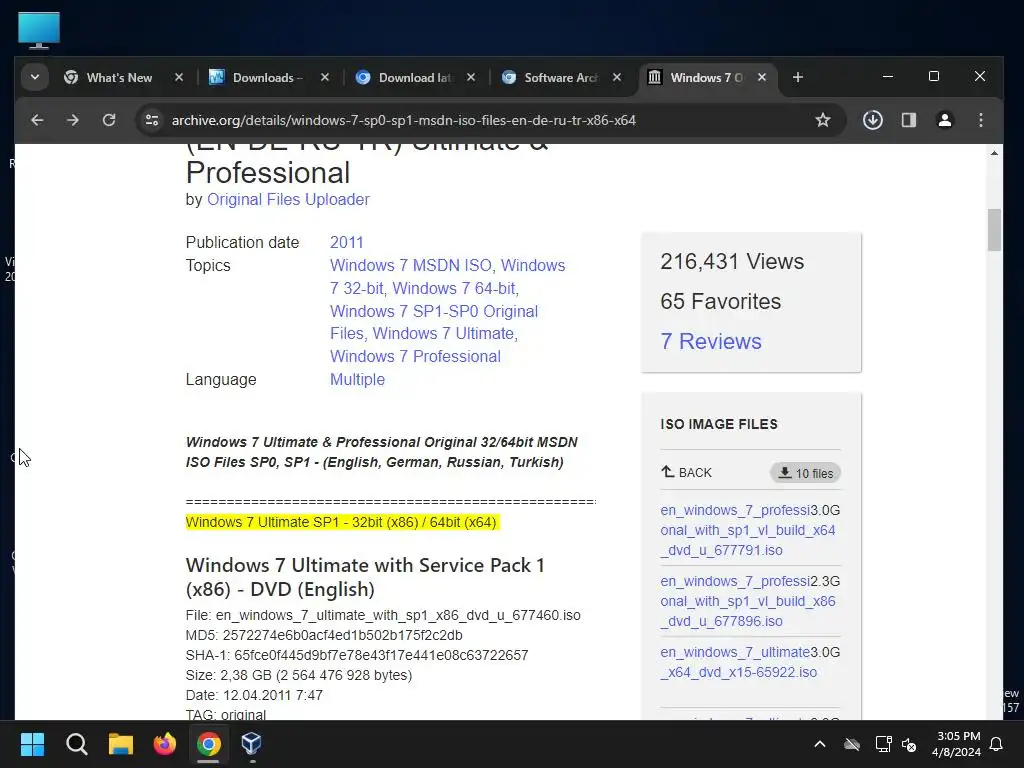1024x768 pixels.
Task: Show hidden system tray icons
Action: click(x=820, y=744)
